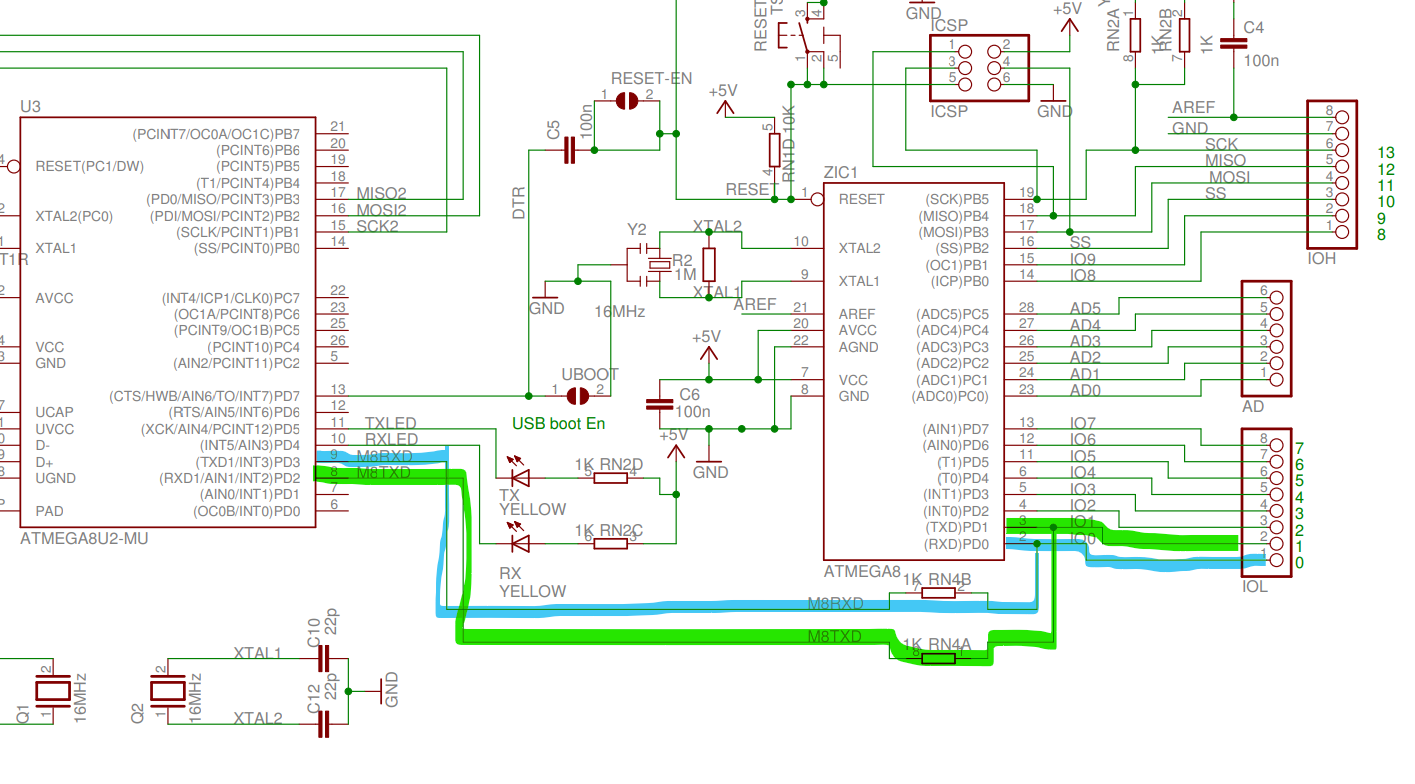Click M8RXD label beside U3 pin 9
Image resolution: width=1415 pixels, height=784 pixels.
(384, 457)
